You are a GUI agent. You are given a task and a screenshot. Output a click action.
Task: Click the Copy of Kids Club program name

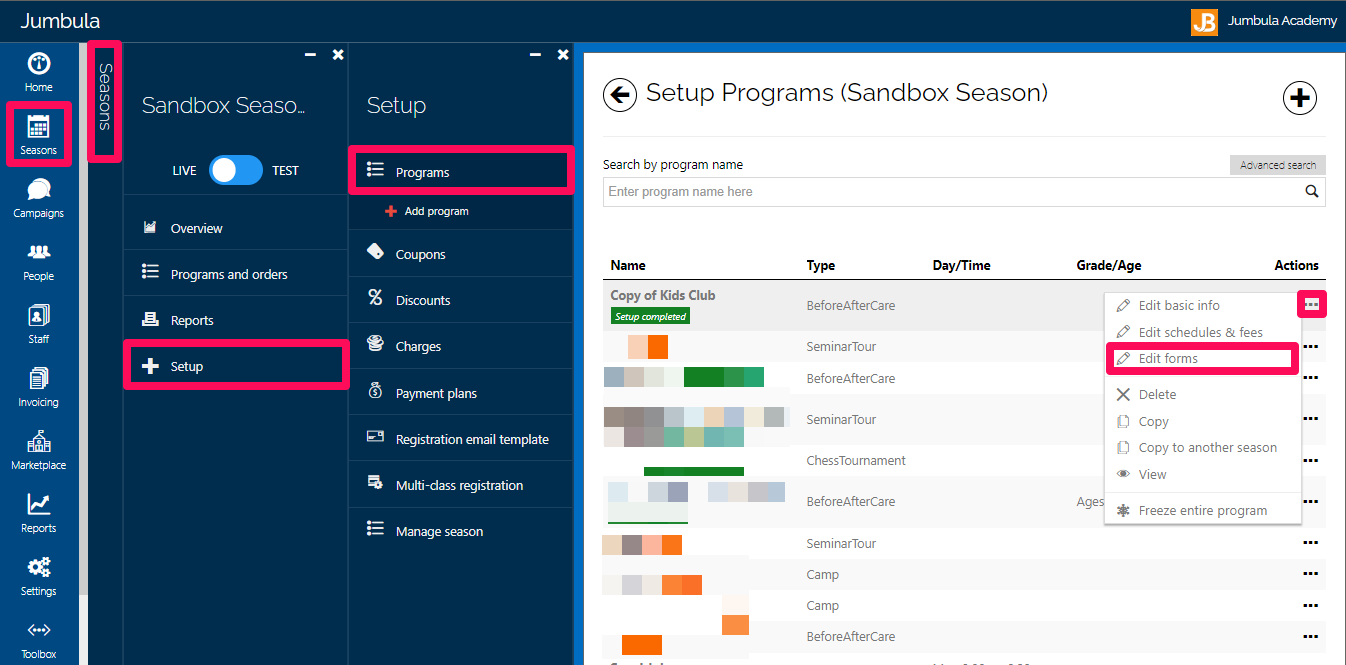point(663,295)
